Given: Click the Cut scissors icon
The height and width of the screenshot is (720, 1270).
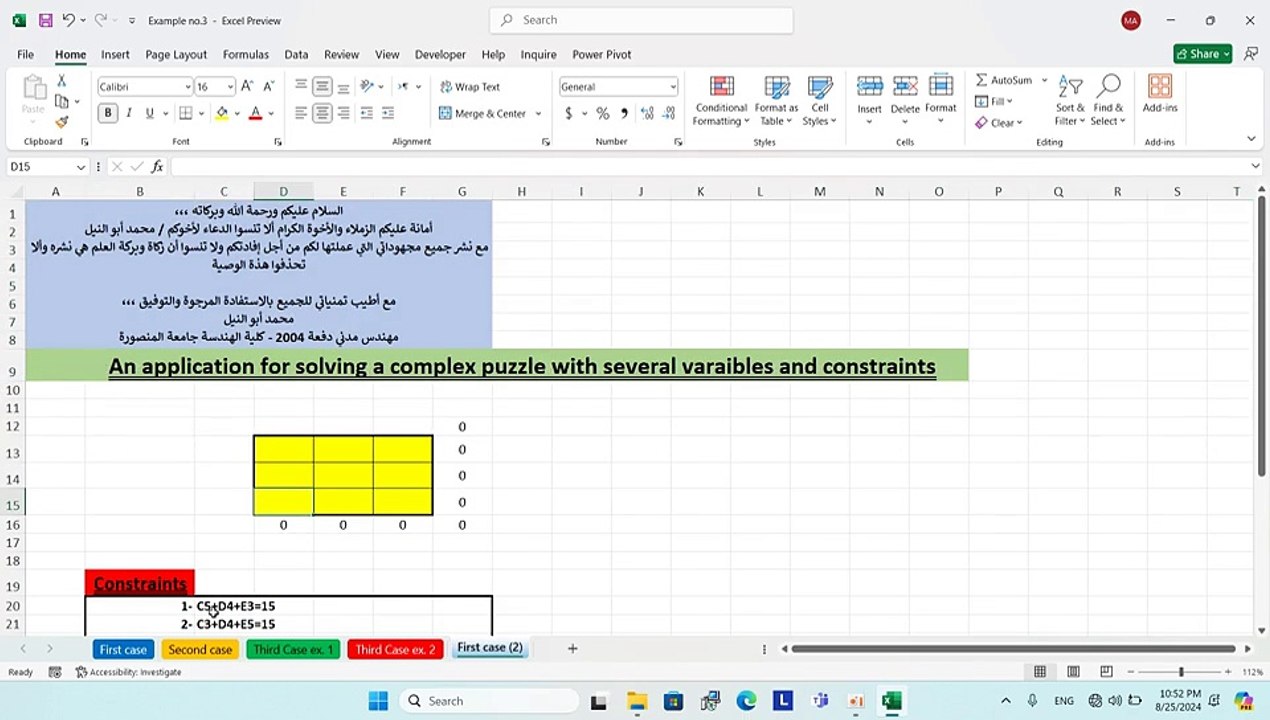Looking at the screenshot, I should [62, 81].
